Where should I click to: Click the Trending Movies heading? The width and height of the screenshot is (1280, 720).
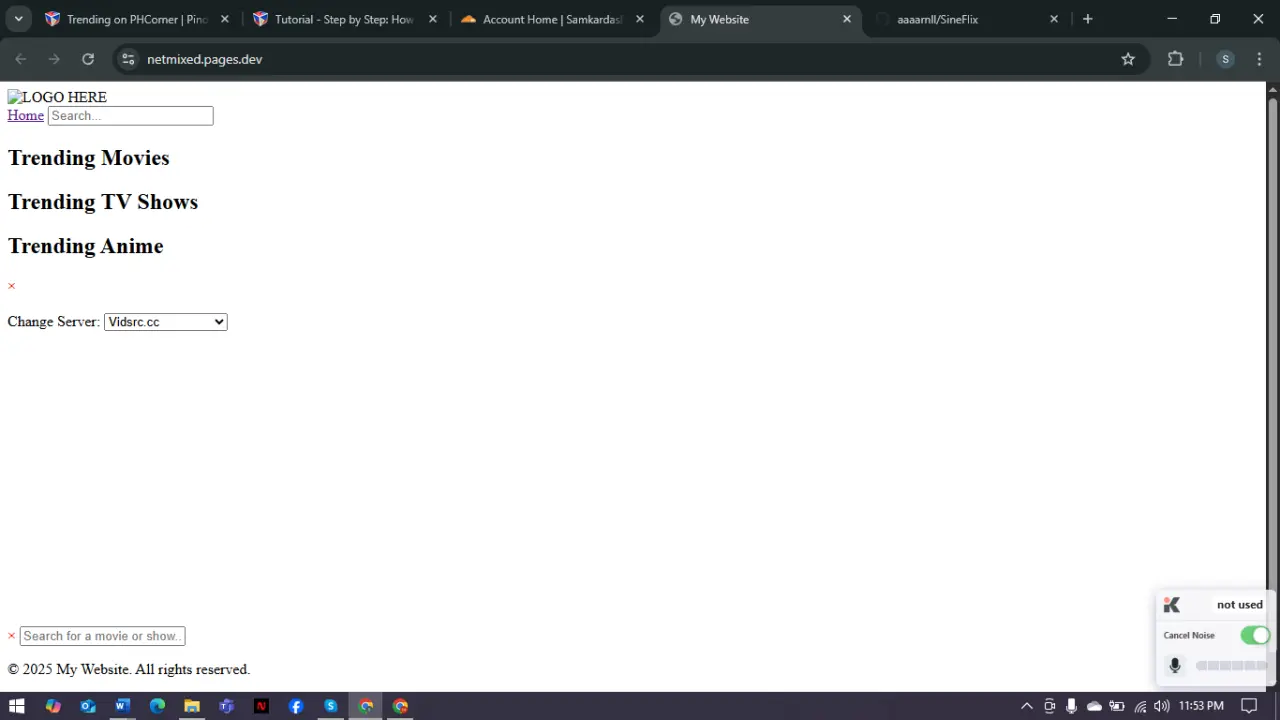click(x=89, y=158)
